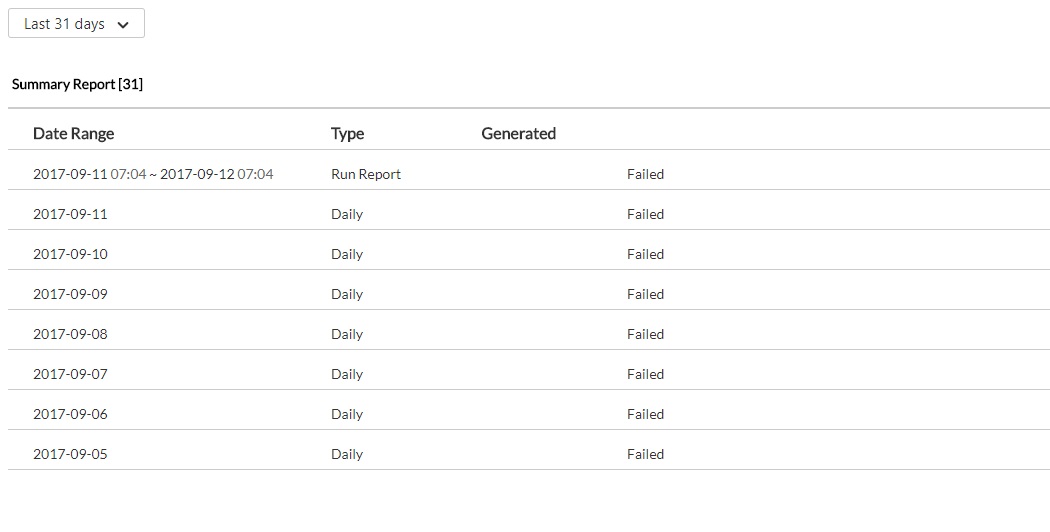This screenshot has width=1050, height=532.
Task: Click Failed status of the 2017-09-05 report
Action: click(x=645, y=454)
